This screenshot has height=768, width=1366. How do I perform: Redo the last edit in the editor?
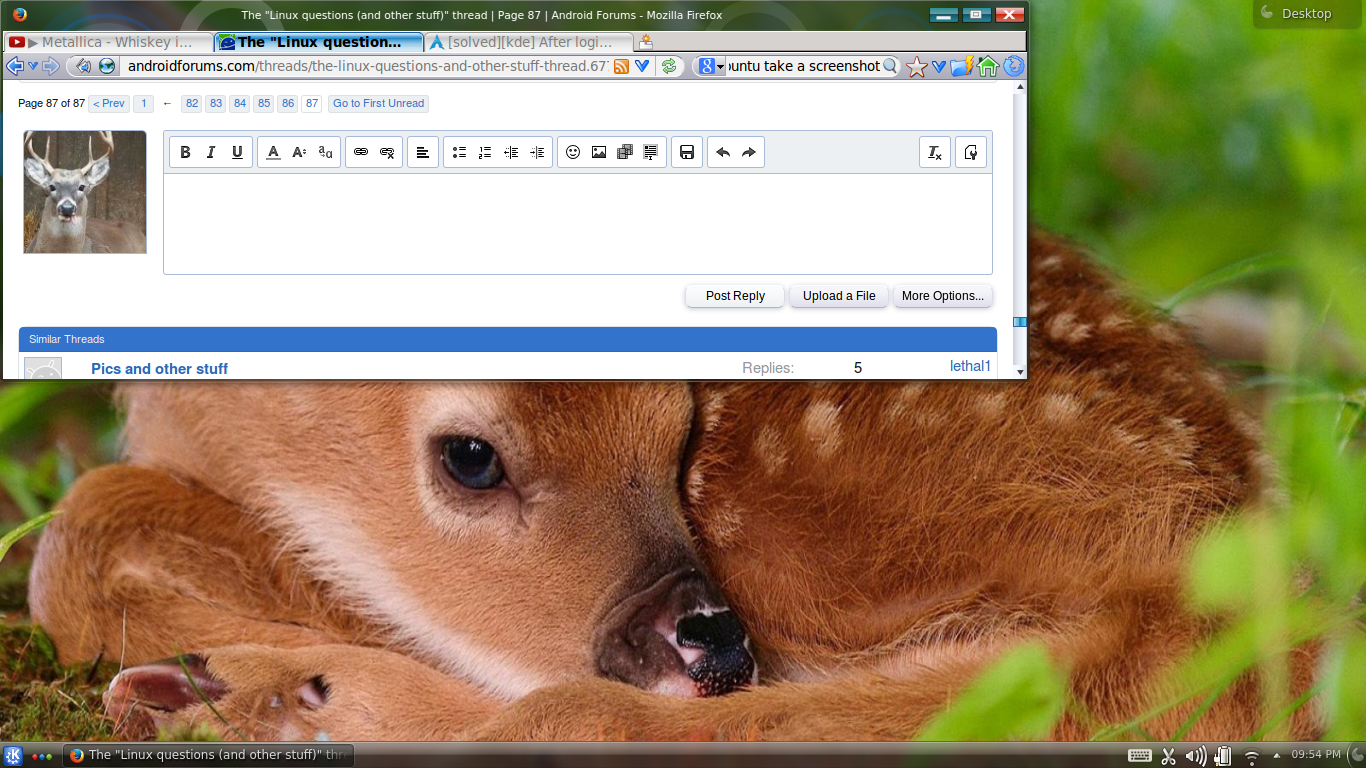(749, 152)
